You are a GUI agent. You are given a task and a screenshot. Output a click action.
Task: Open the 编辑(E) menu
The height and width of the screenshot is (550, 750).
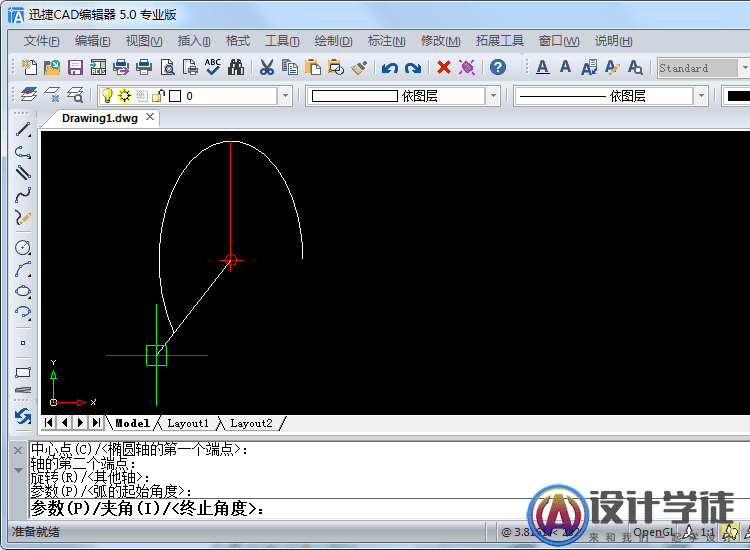coord(92,41)
